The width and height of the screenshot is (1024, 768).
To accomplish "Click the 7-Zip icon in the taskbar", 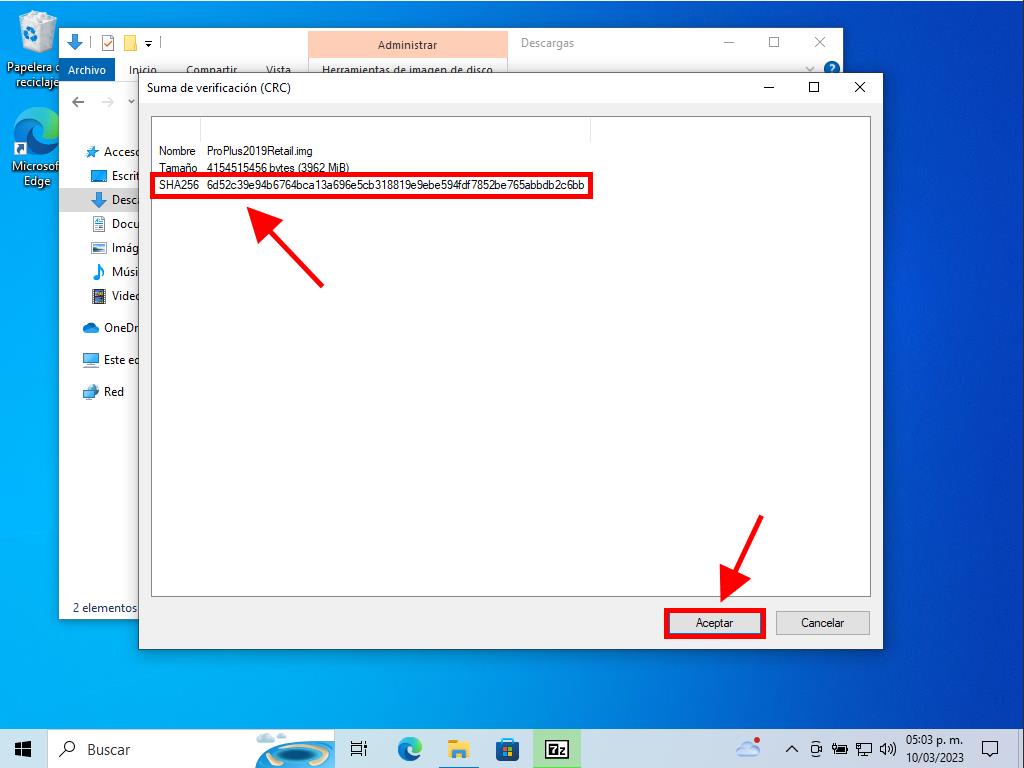I will coord(557,749).
